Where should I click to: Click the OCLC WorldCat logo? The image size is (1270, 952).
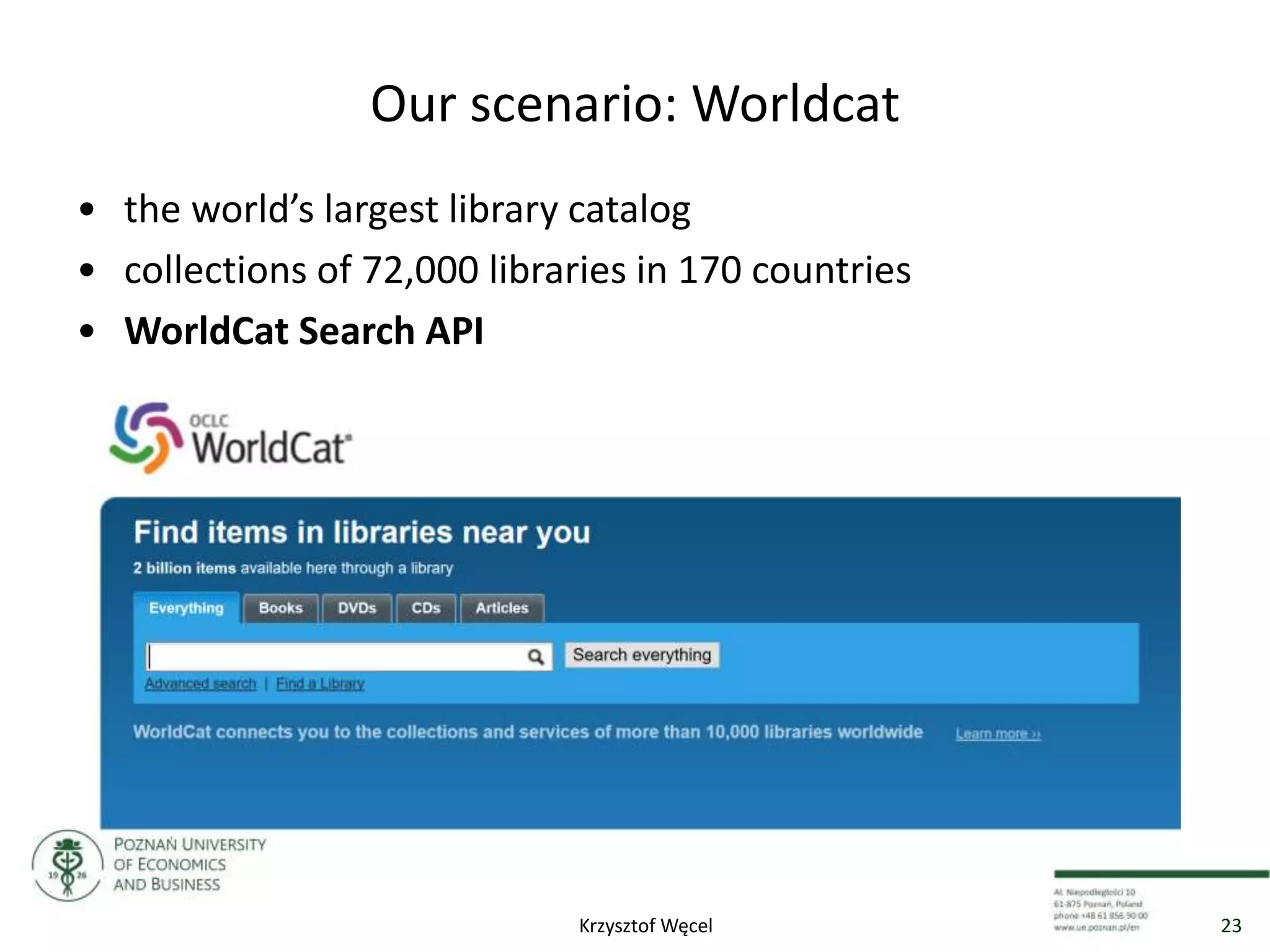coord(231,438)
